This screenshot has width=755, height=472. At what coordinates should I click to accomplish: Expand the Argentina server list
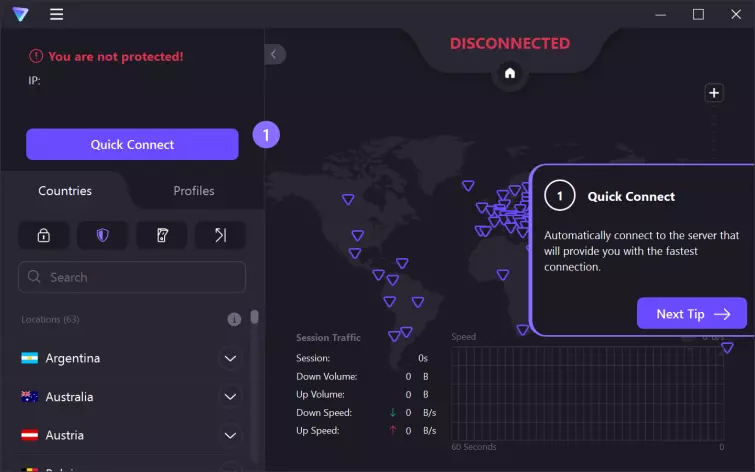[x=230, y=358]
